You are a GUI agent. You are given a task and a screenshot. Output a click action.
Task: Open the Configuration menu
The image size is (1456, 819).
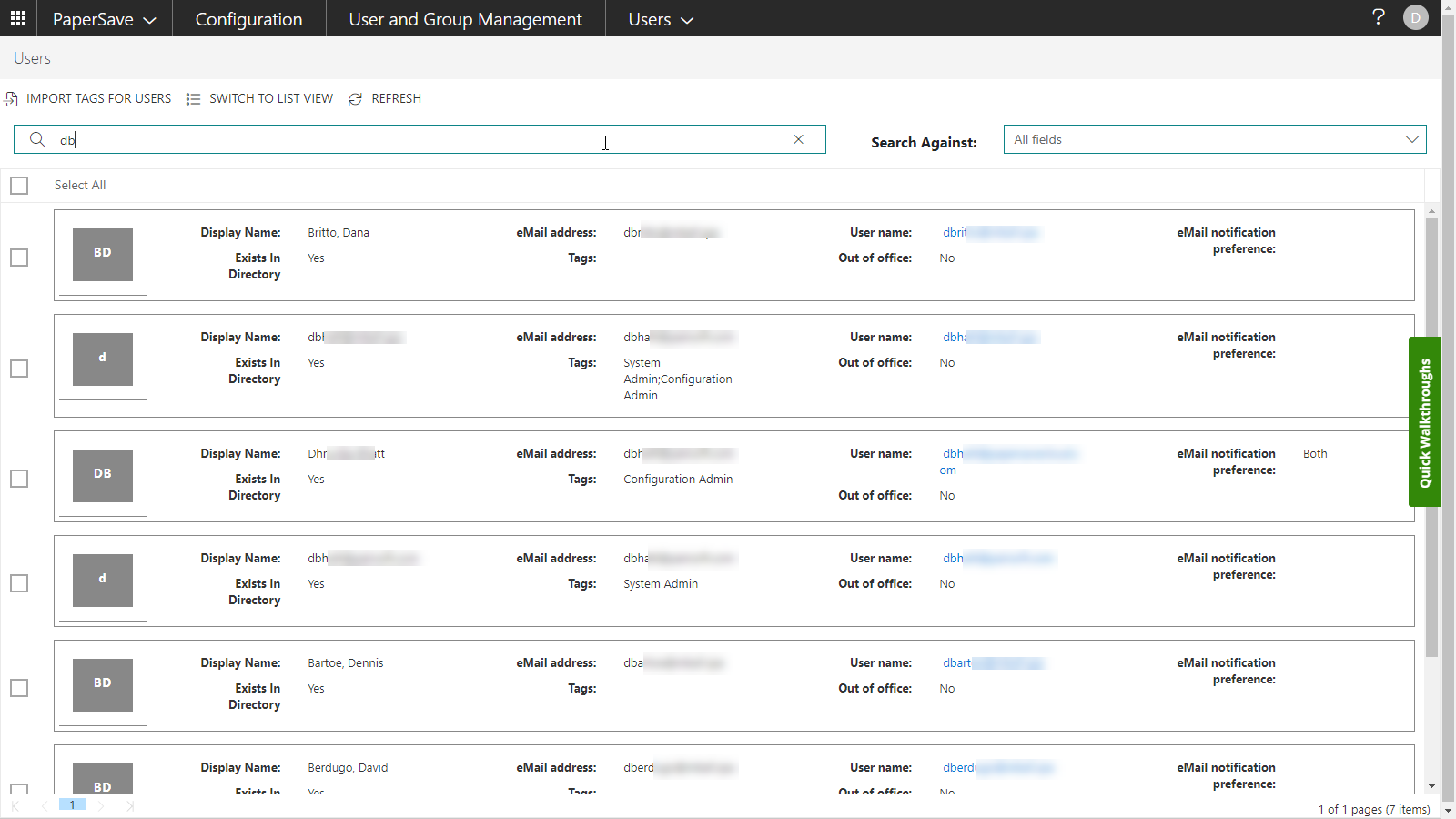click(248, 19)
